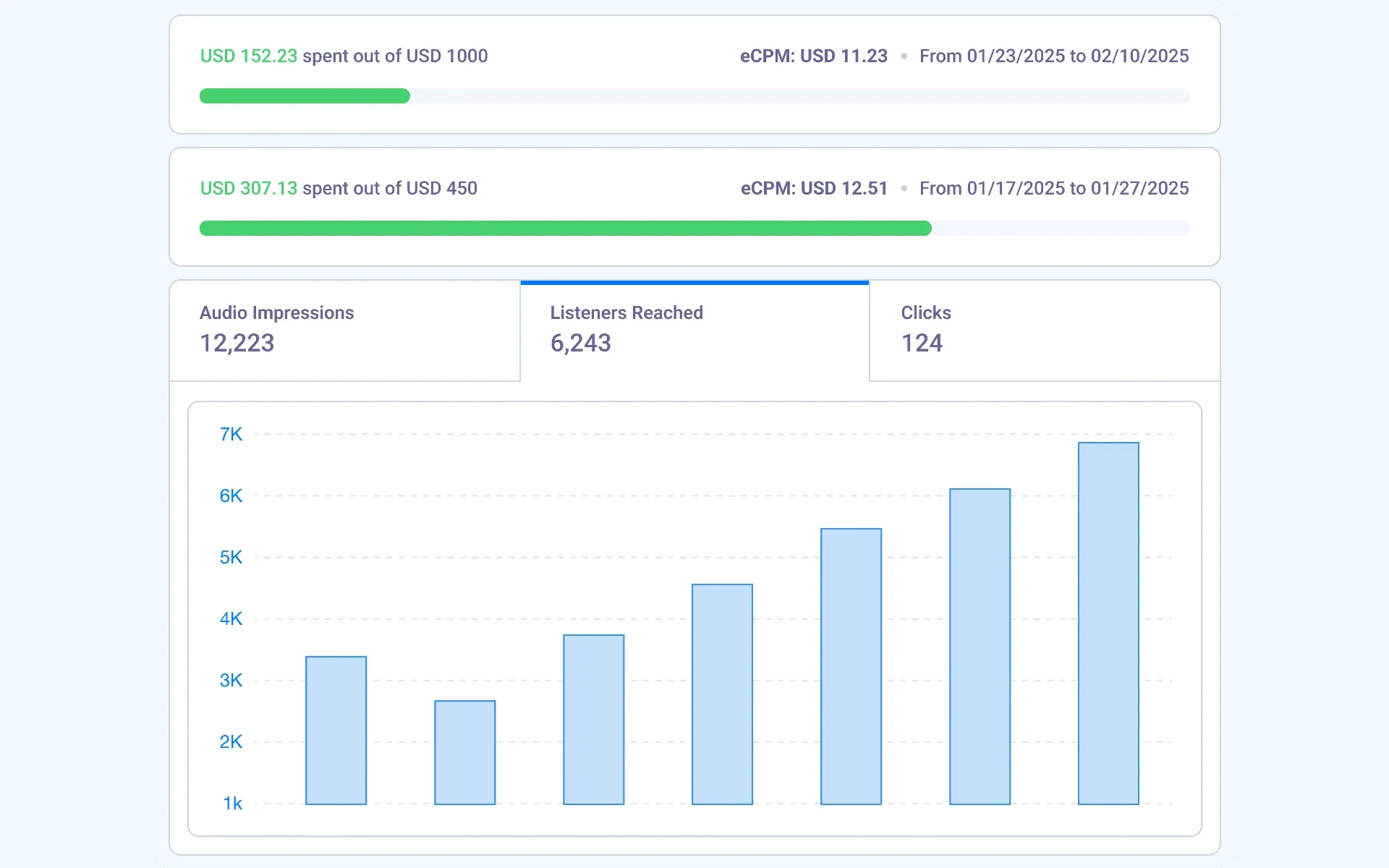Select the date range 01/23/2025 to 02/10/2025
Image resolution: width=1389 pixels, height=868 pixels.
(x=1054, y=56)
